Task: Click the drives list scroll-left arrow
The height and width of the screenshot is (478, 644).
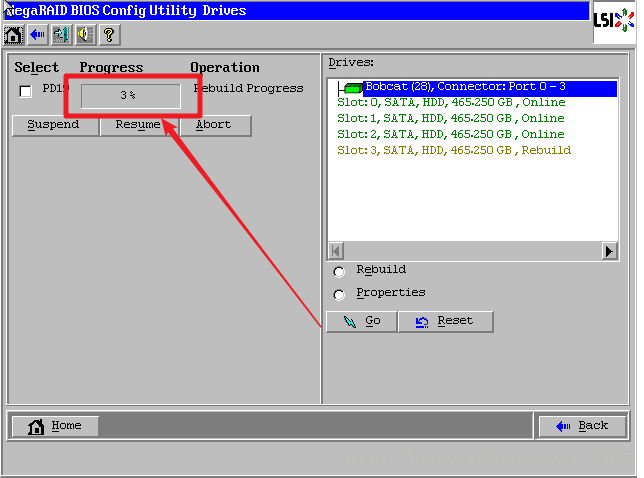Action: click(336, 251)
